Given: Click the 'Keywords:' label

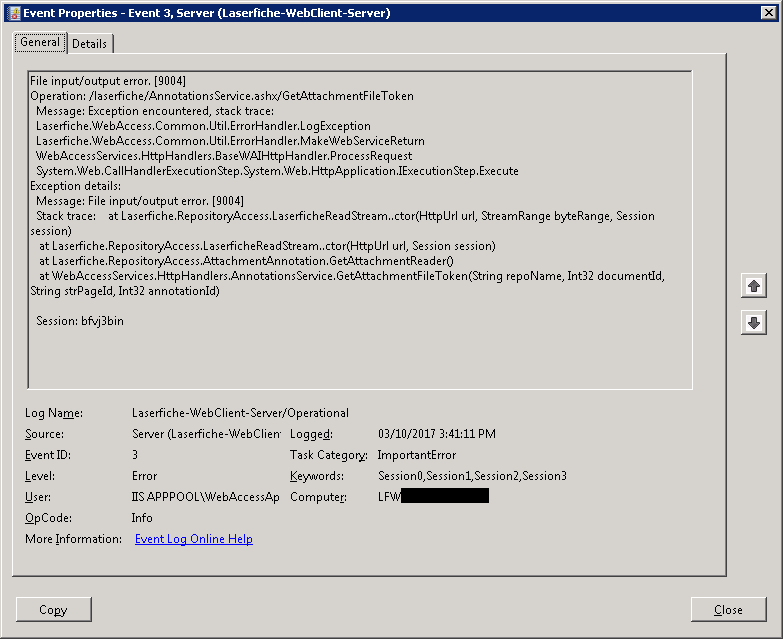Looking at the screenshot, I should [x=317, y=476].
